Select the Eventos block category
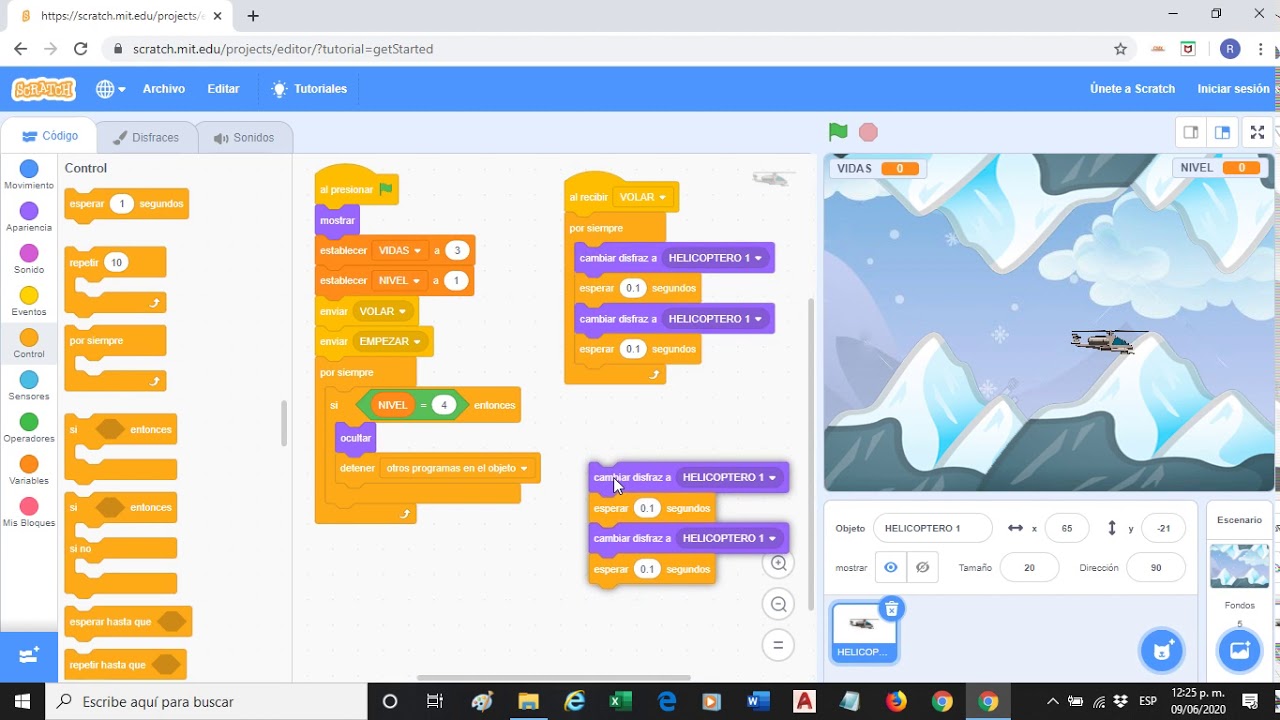1280x720 pixels. [29, 301]
